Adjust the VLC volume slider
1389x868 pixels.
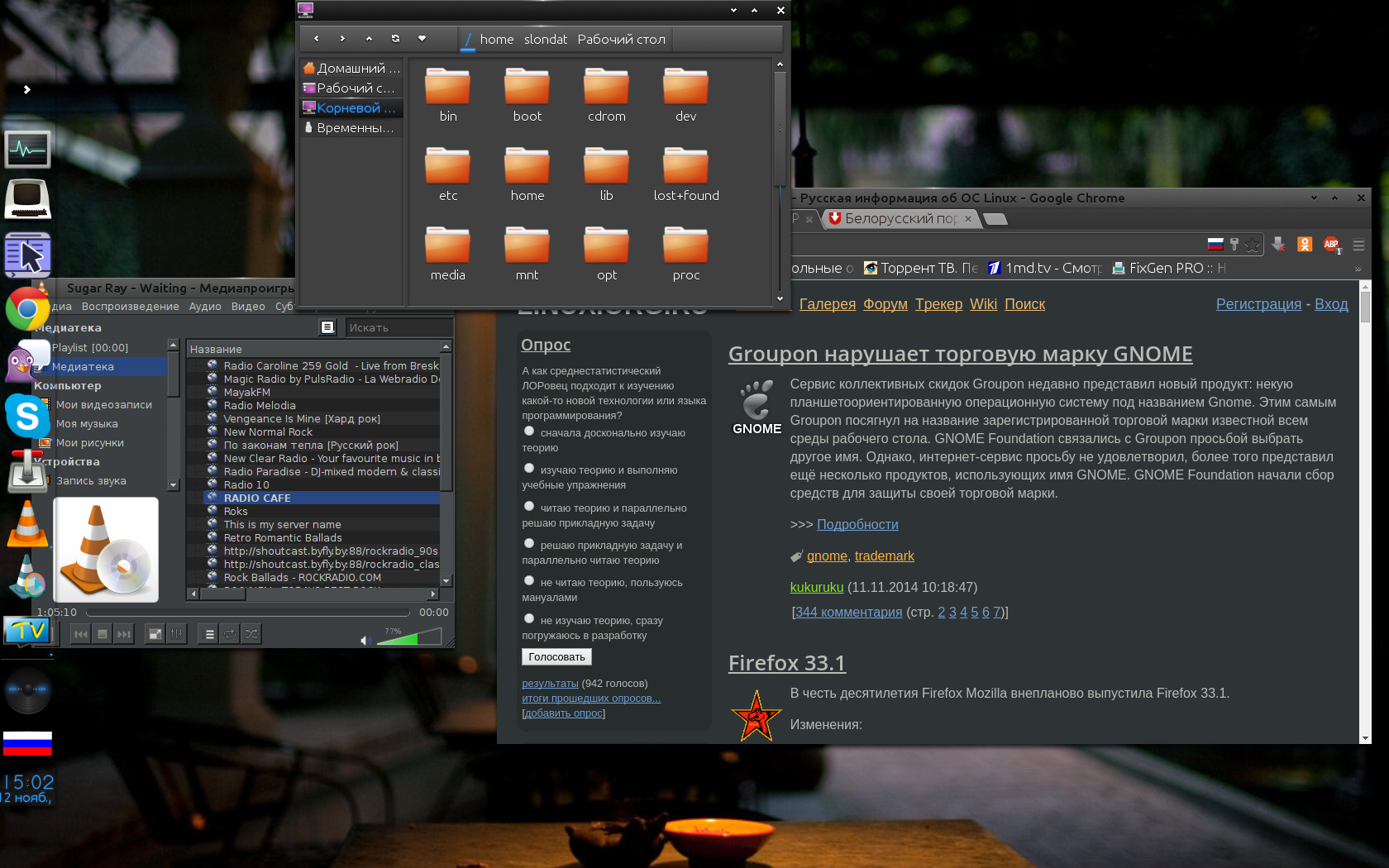(x=411, y=637)
